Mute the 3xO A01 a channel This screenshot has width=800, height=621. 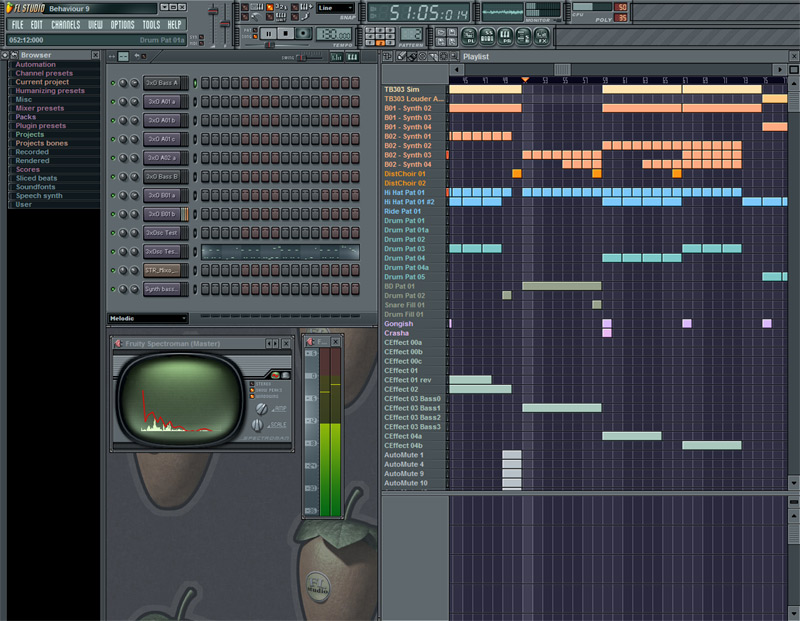click(113, 102)
